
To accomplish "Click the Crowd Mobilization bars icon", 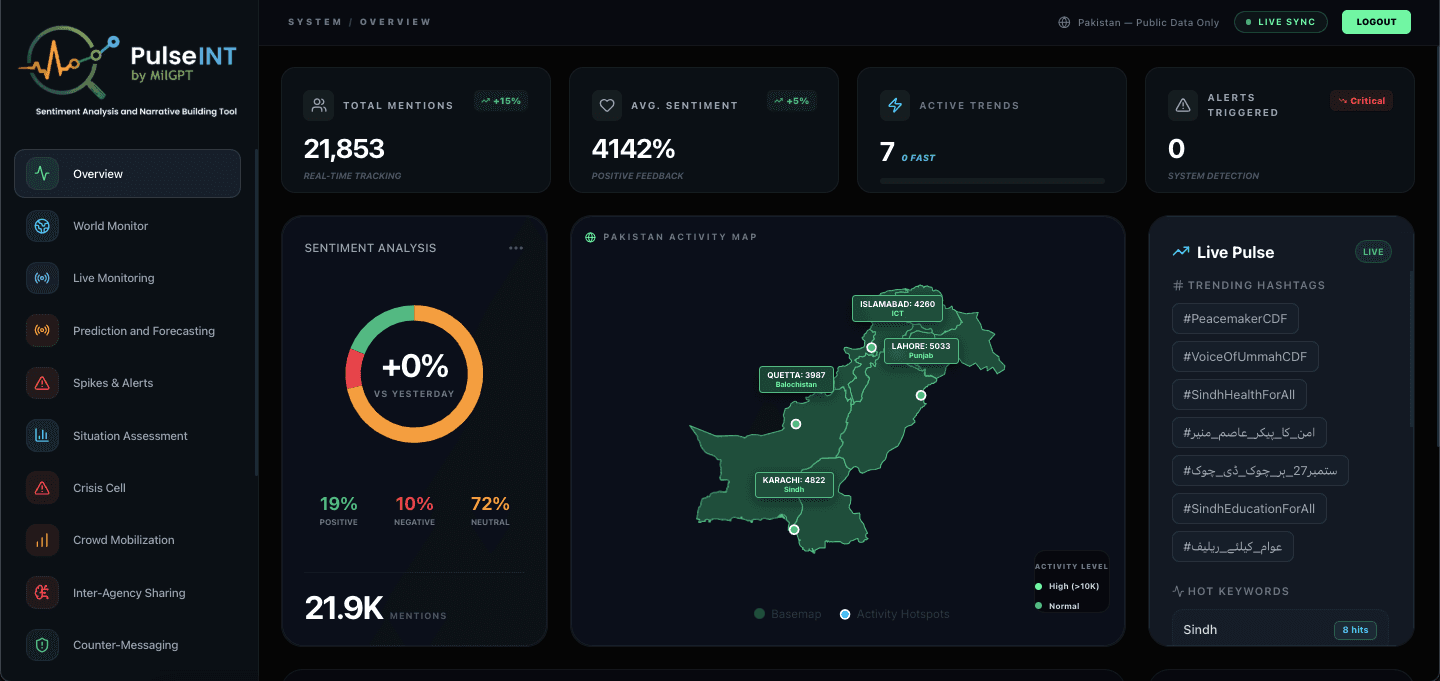I will (x=42, y=540).
